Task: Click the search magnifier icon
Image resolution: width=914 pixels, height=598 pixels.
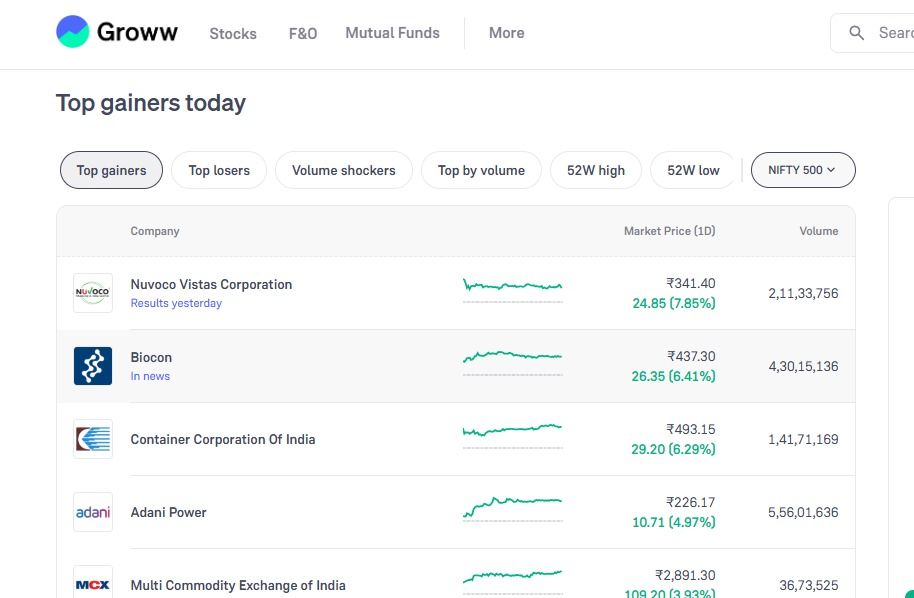Action: click(x=856, y=33)
